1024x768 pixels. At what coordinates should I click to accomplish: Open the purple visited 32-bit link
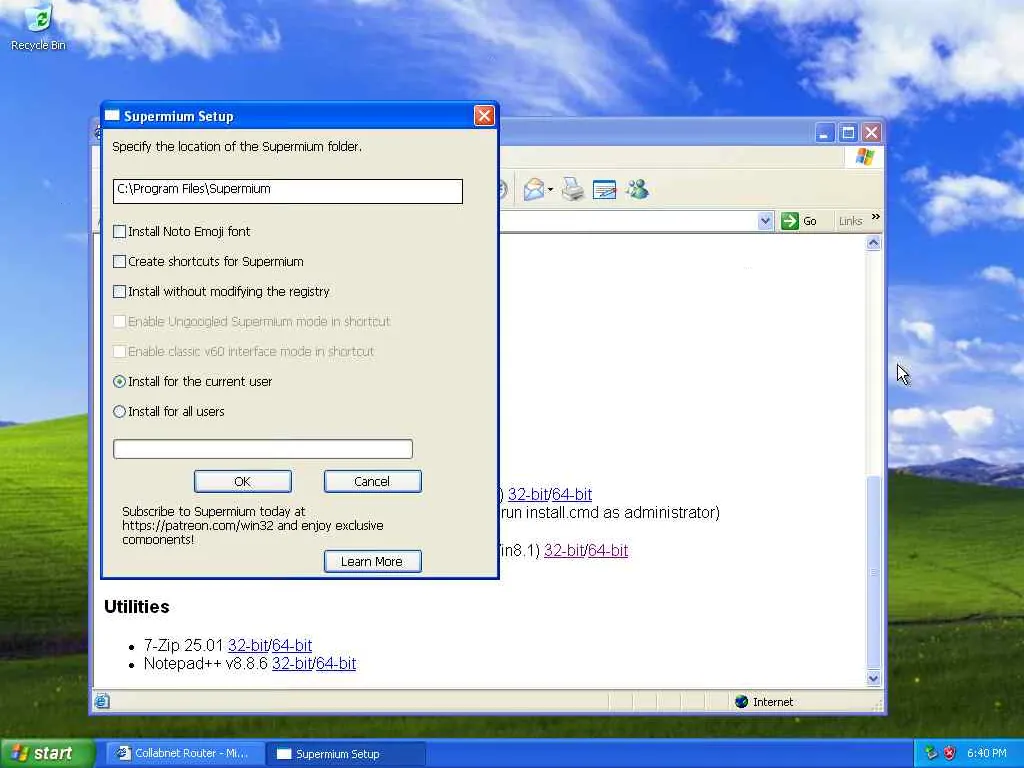pos(564,551)
